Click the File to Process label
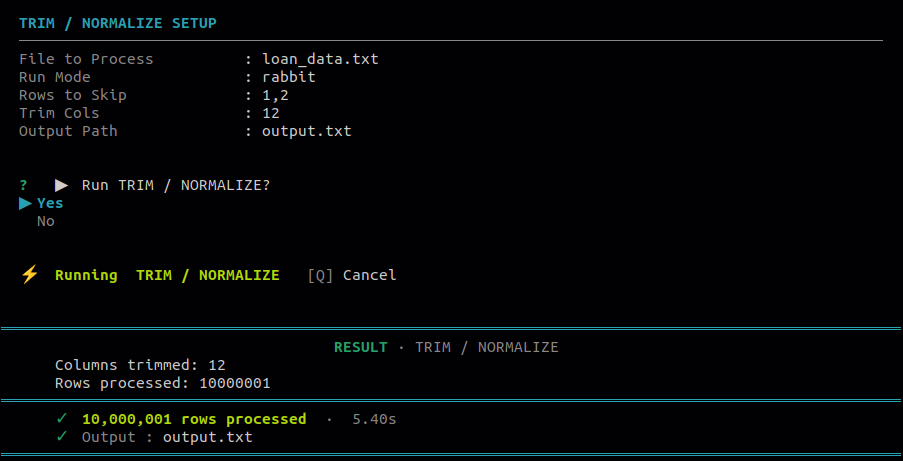Screen dimensions: 903x461 pyautogui.click(x=86, y=59)
